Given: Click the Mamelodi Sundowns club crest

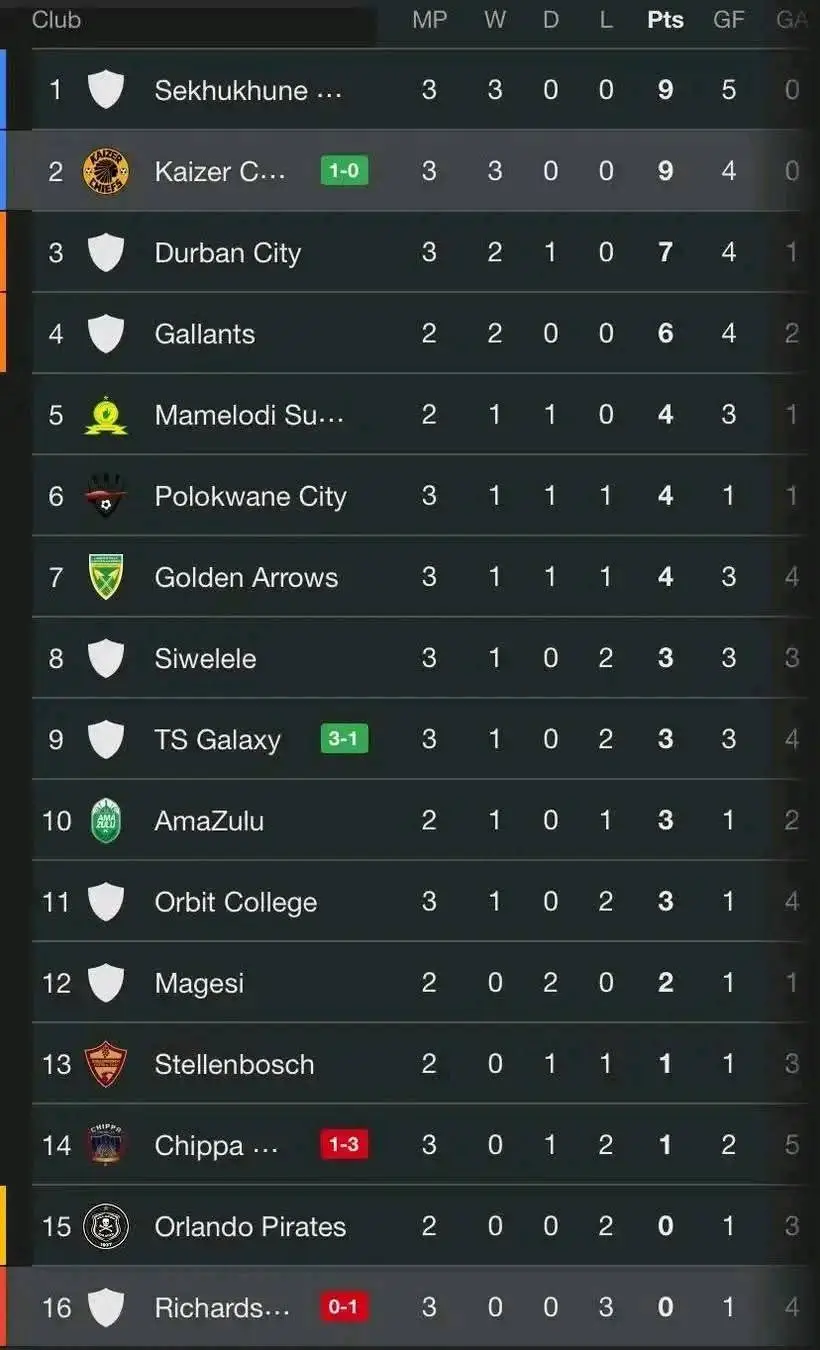Looking at the screenshot, I should [105, 415].
